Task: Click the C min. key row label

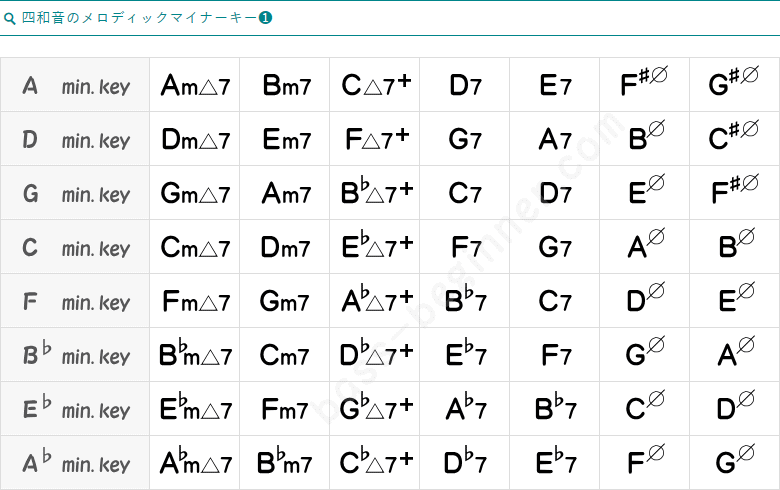Action: click(76, 248)
